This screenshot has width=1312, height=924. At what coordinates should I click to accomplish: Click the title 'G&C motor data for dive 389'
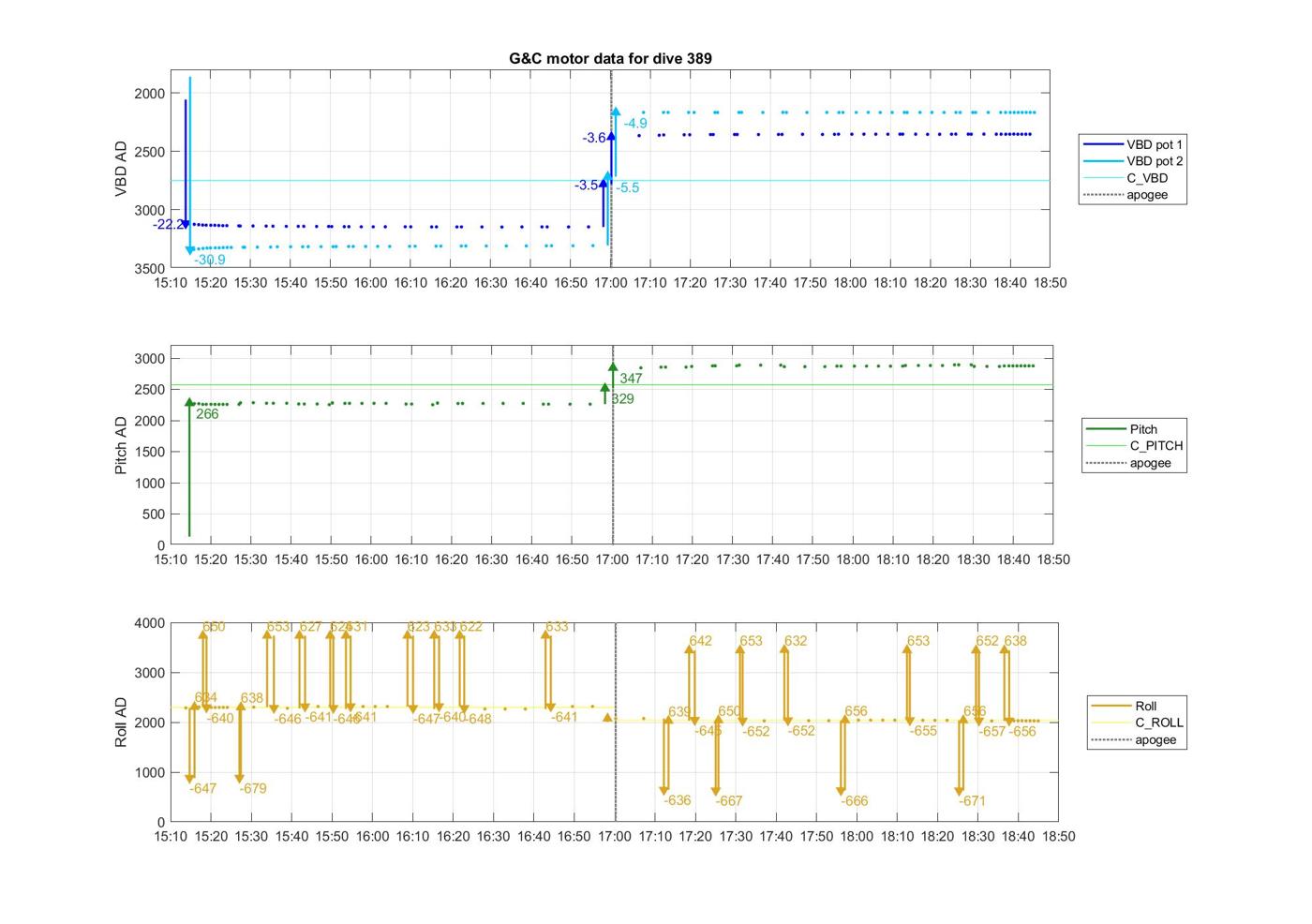[x=610, y=58]
